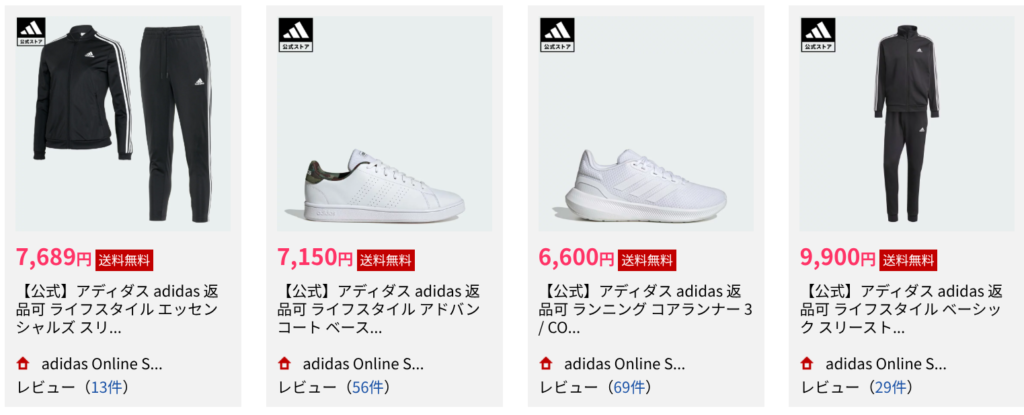Image resolution: width=1024 pixels, height=415 pixels.
Task: Click red shop home icon under 6,600円 item
Action: (x=546, y=363)
